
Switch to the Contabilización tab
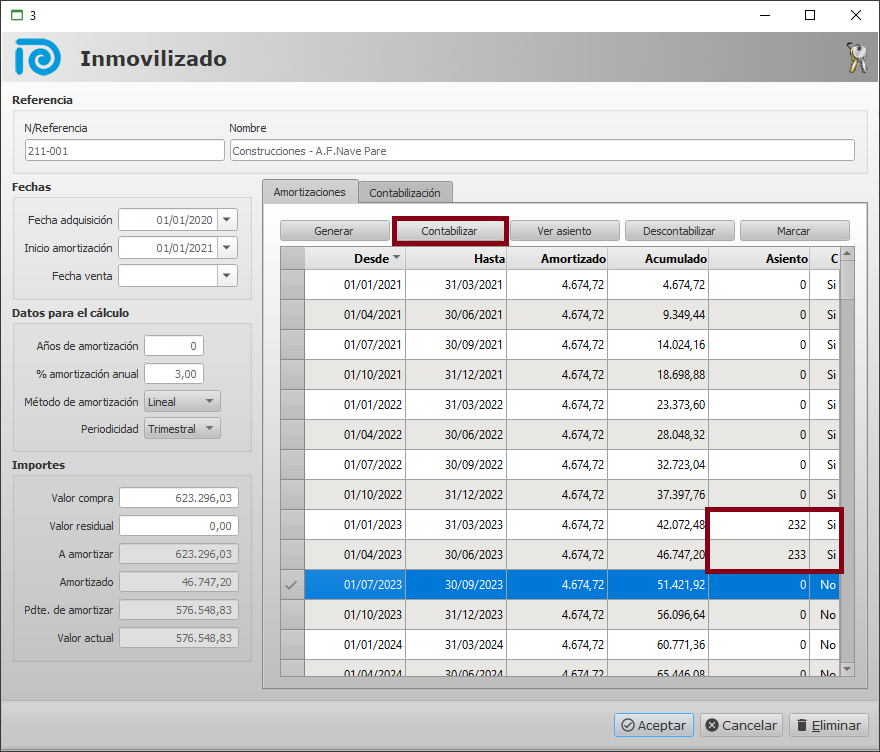coord(406,192)
